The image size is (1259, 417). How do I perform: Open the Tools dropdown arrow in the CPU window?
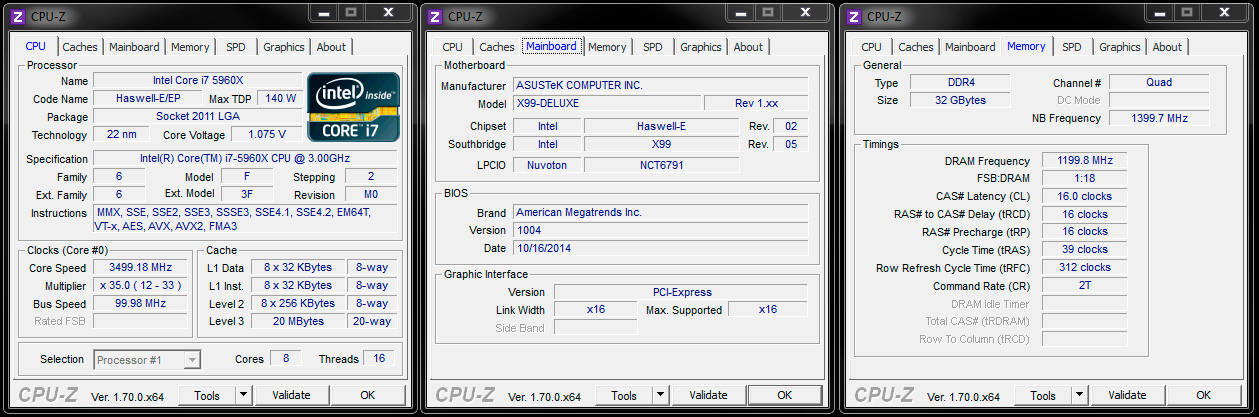[241, 395]
